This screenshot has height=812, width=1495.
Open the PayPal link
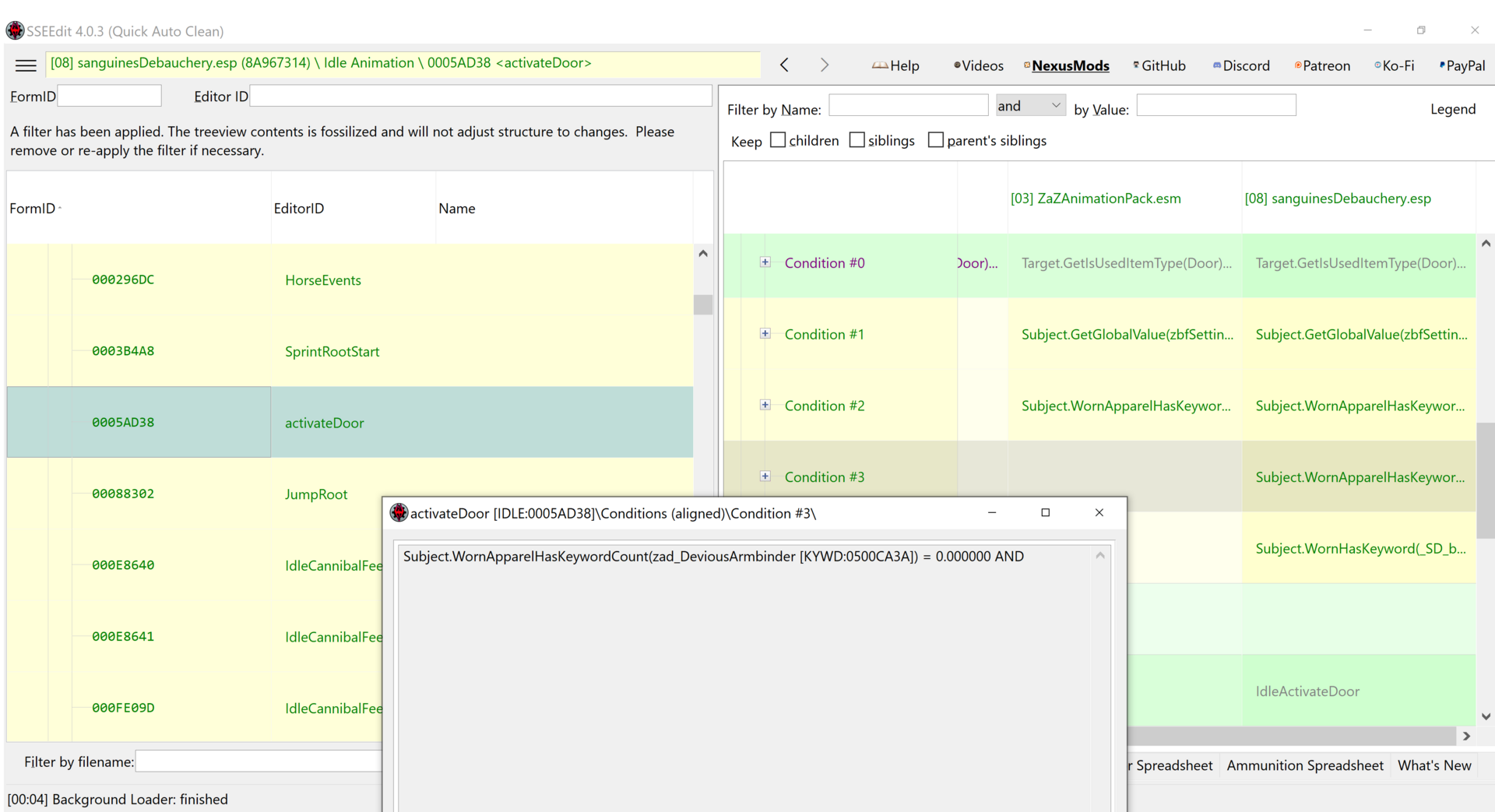pyautogui.click(x=1462, y=66)
